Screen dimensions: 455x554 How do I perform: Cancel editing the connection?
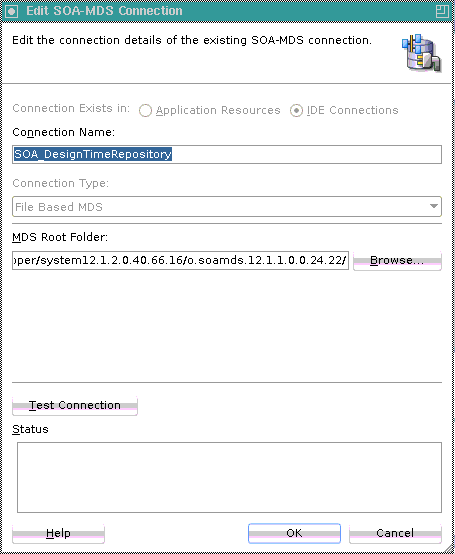click(395, 534)
